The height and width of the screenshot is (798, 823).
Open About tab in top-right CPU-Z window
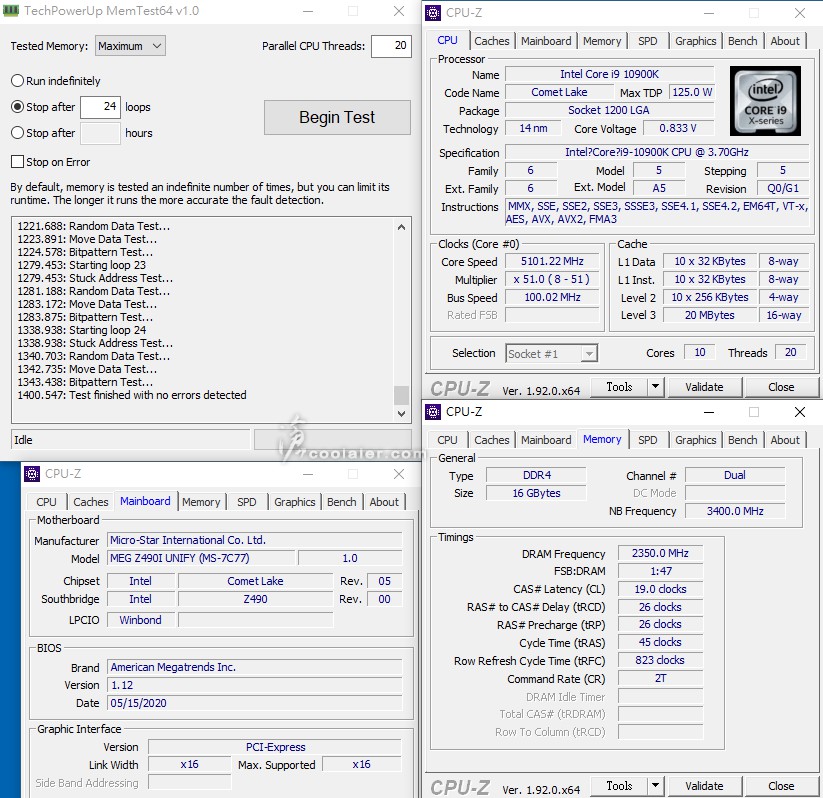(785, 41)
